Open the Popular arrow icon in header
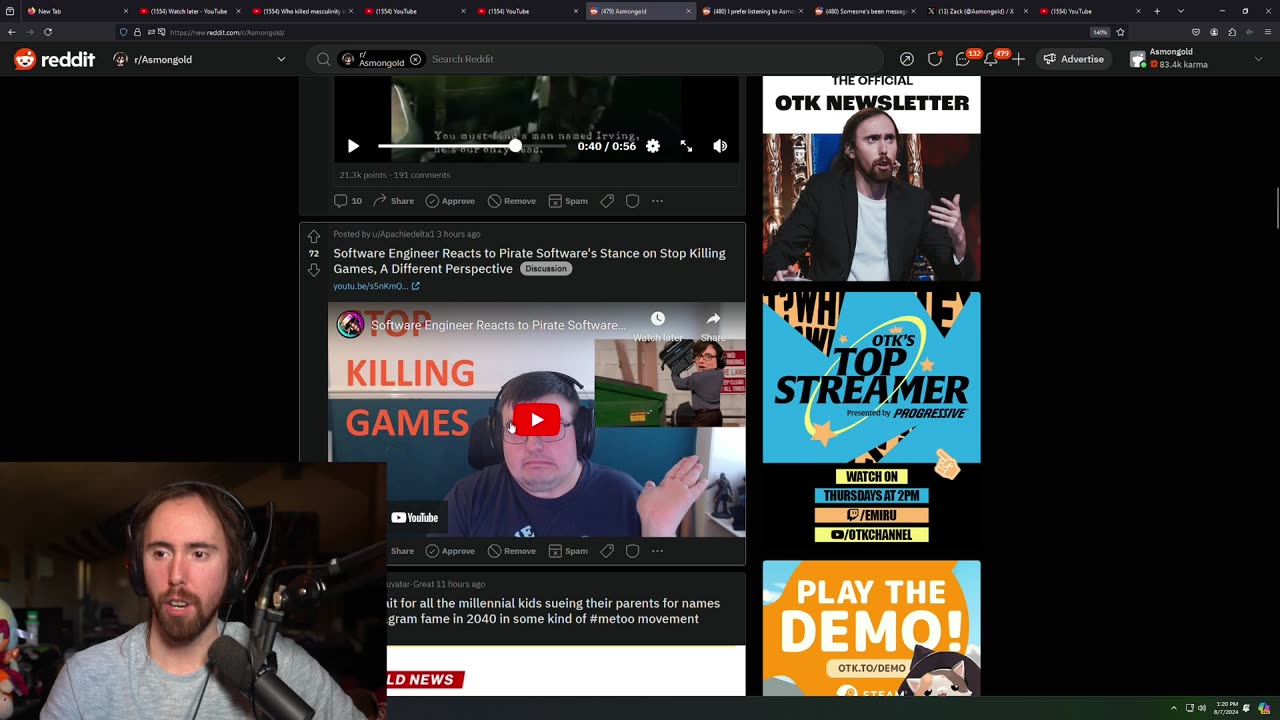The image size is (1280, 720). tap(906, 59)
